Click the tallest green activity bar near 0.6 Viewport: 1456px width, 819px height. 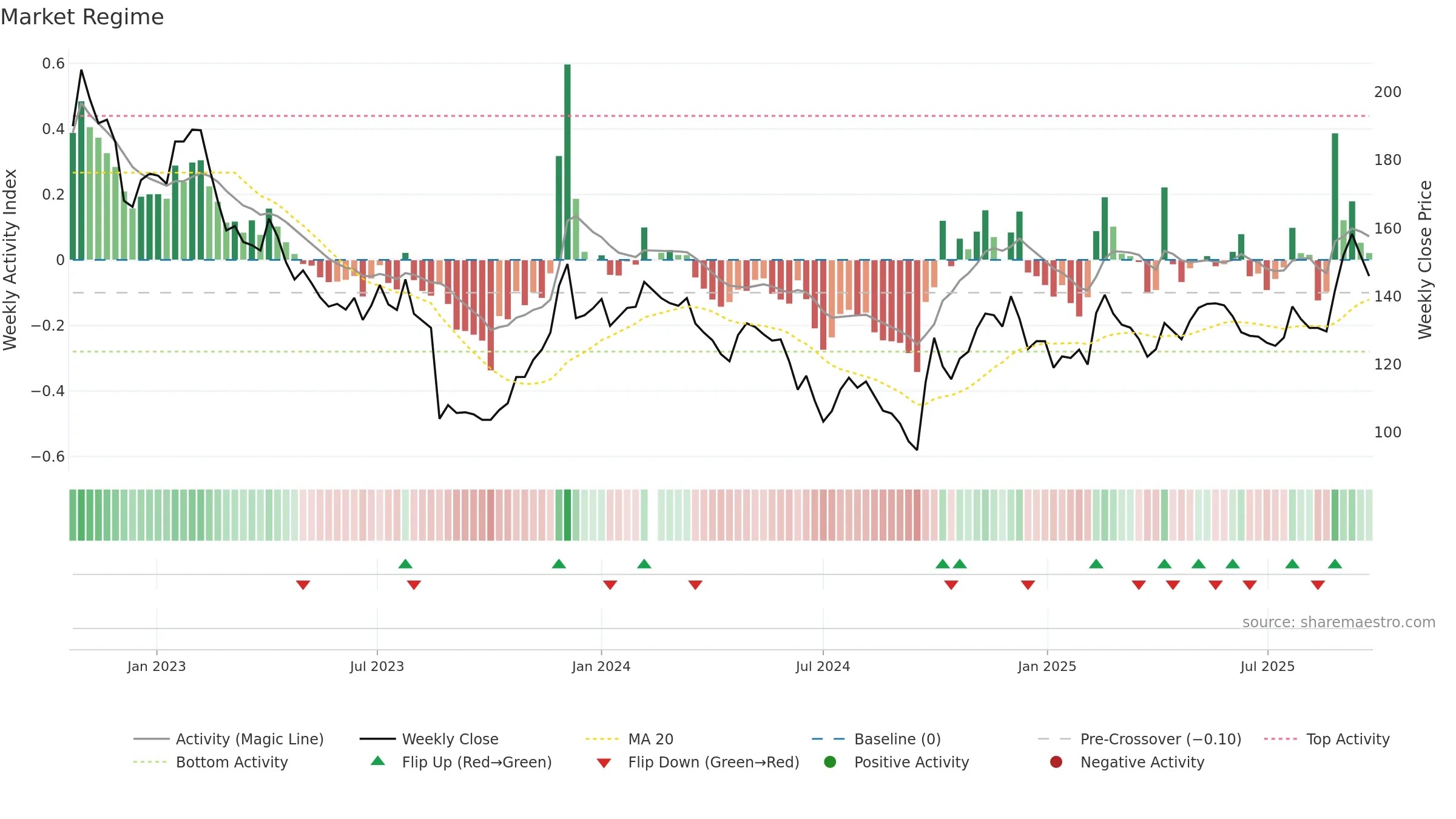[x=567, y=162]
